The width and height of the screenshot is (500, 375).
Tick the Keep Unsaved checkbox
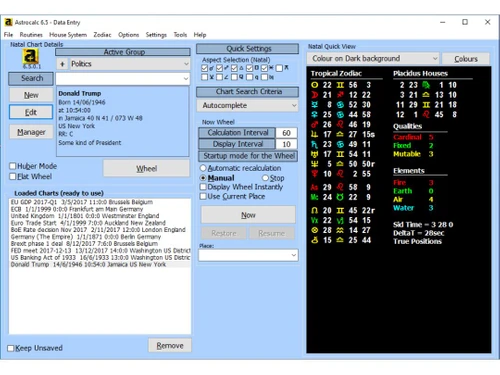point(11,348)
